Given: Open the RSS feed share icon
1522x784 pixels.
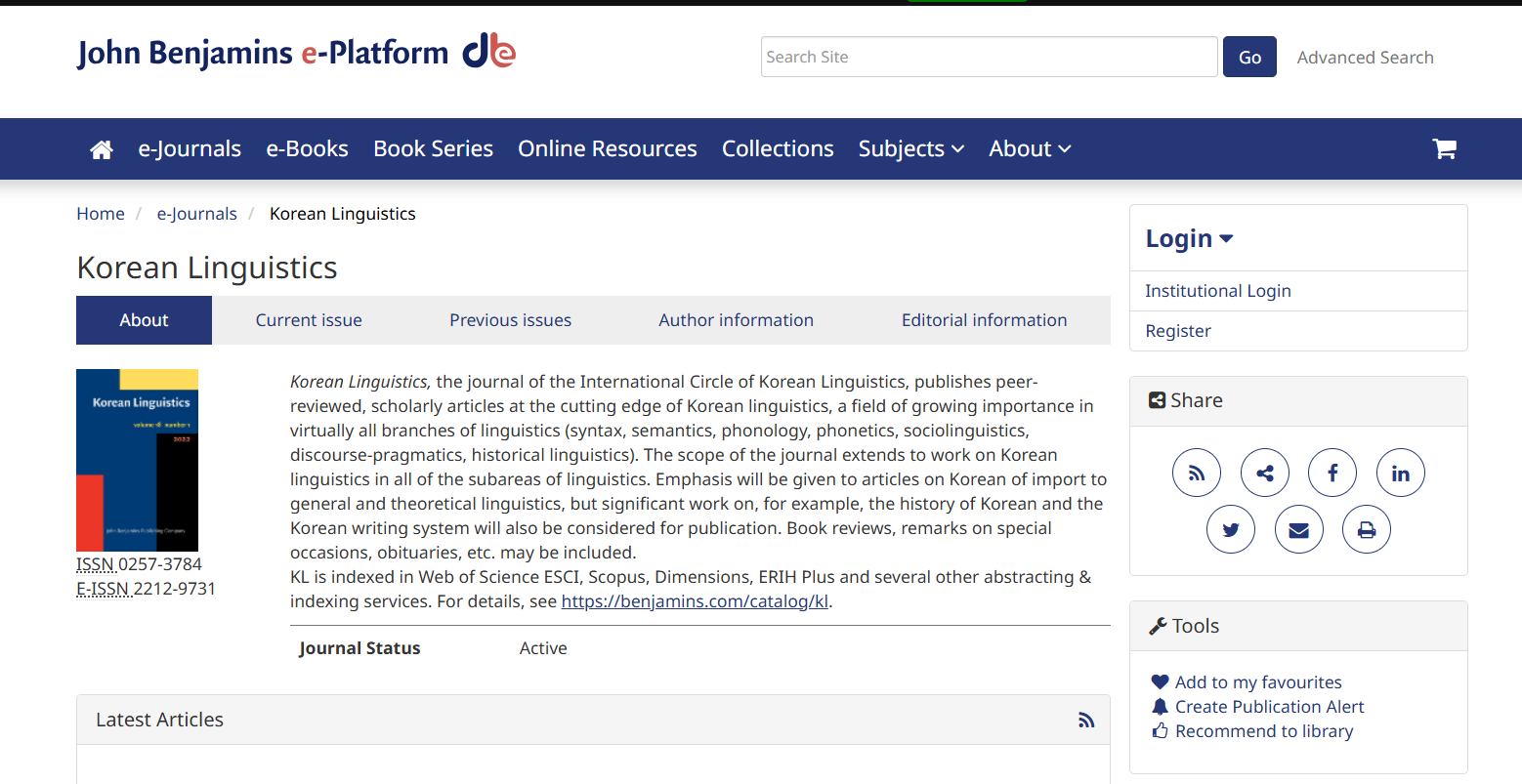Looking at the screenshot, I should point(1197,474).
